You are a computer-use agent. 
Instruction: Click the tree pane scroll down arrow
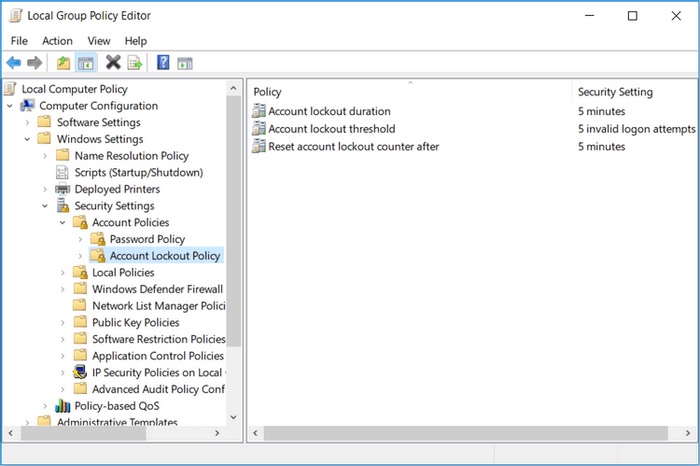tap(233, 417)
